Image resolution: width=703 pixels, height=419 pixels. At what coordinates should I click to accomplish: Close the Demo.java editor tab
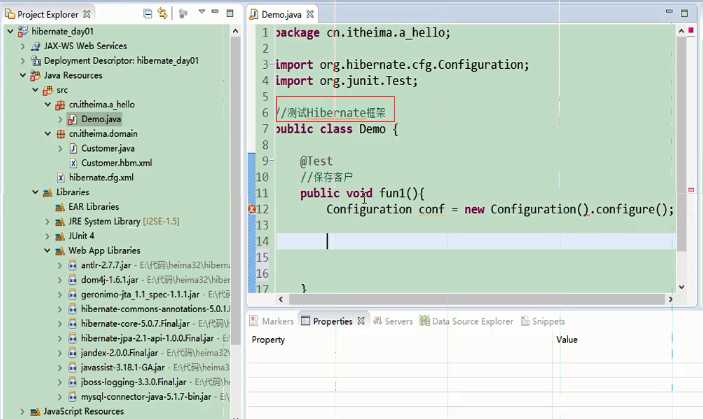click(x=310, y=14)
